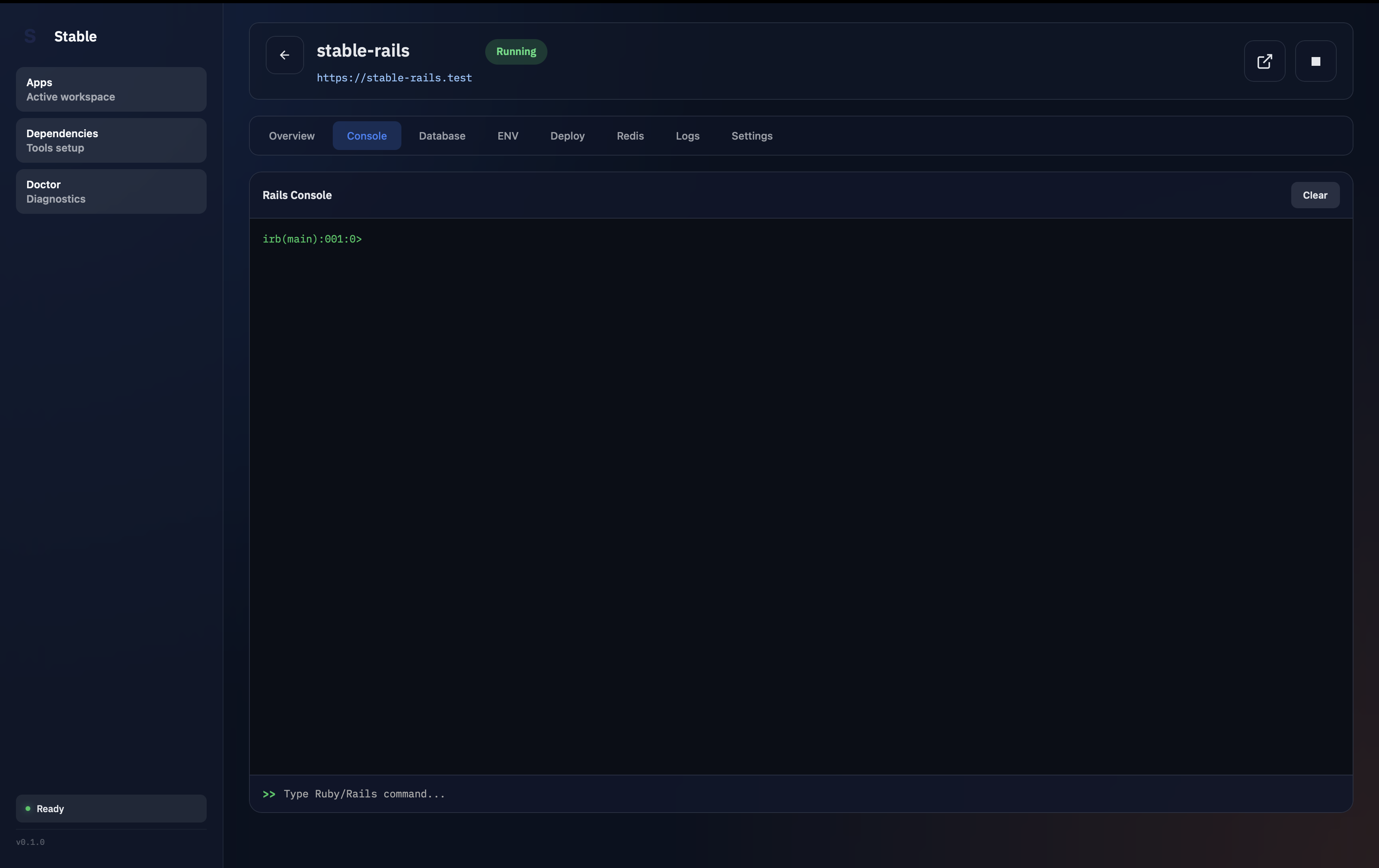Switch to the Overview tab
This screenshot has height=868, width=1379.
tap(292, 136)
